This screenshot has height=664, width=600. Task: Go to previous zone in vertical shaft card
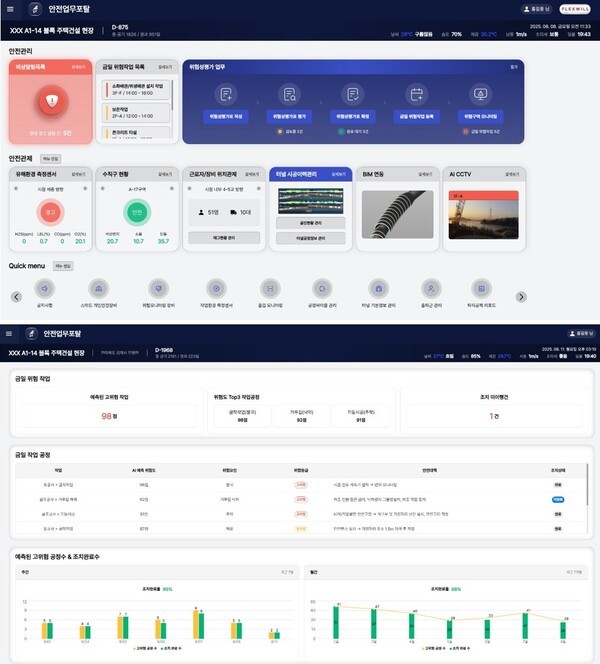tap(103, 189)
